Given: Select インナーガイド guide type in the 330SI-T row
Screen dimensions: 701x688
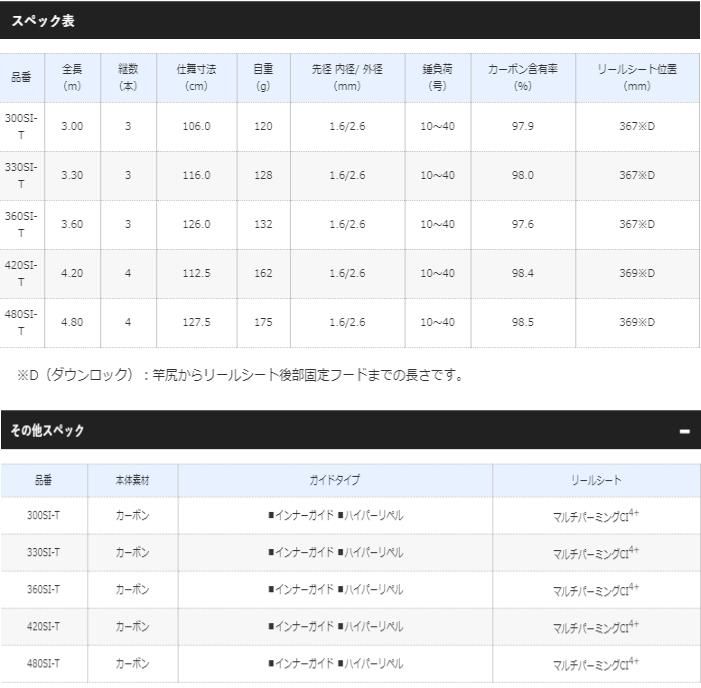Looking at the screenshot, I should pyautogui.click(x=301, y=553).
